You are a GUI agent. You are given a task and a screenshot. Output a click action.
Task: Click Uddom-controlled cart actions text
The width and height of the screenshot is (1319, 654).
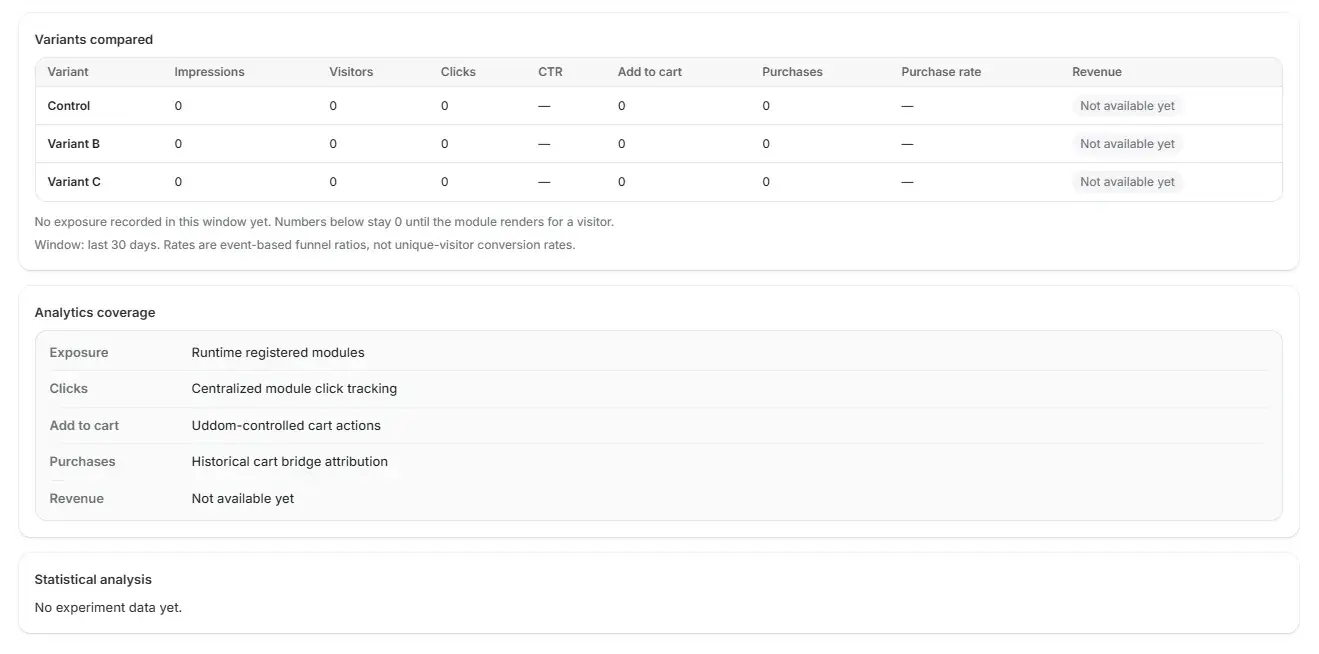click(x=286, y=426)
